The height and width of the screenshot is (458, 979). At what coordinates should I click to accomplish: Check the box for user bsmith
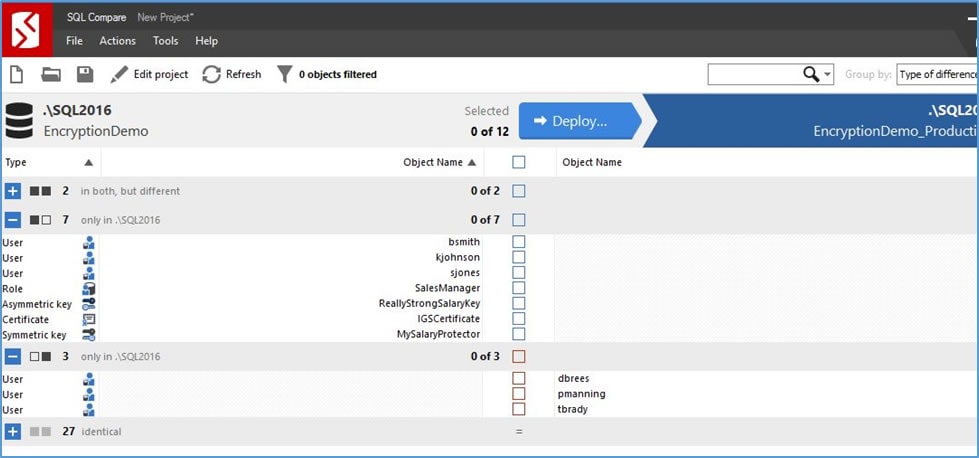coord(518,242)
